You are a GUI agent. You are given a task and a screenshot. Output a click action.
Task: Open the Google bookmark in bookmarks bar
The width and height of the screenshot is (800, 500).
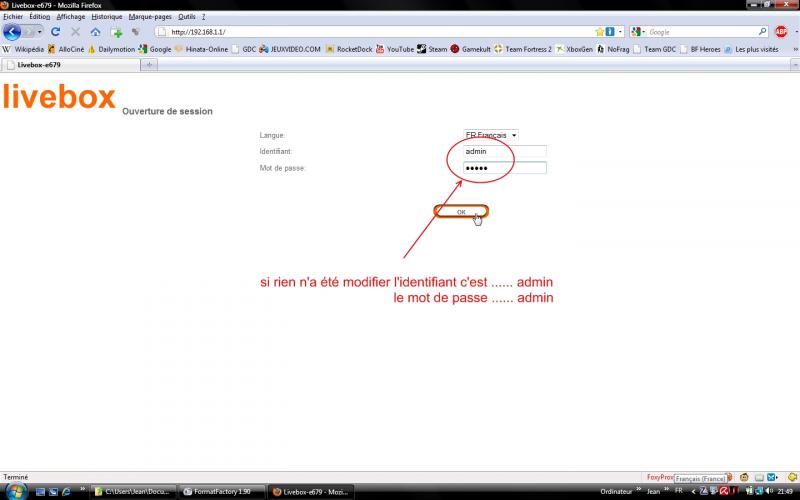155,49
